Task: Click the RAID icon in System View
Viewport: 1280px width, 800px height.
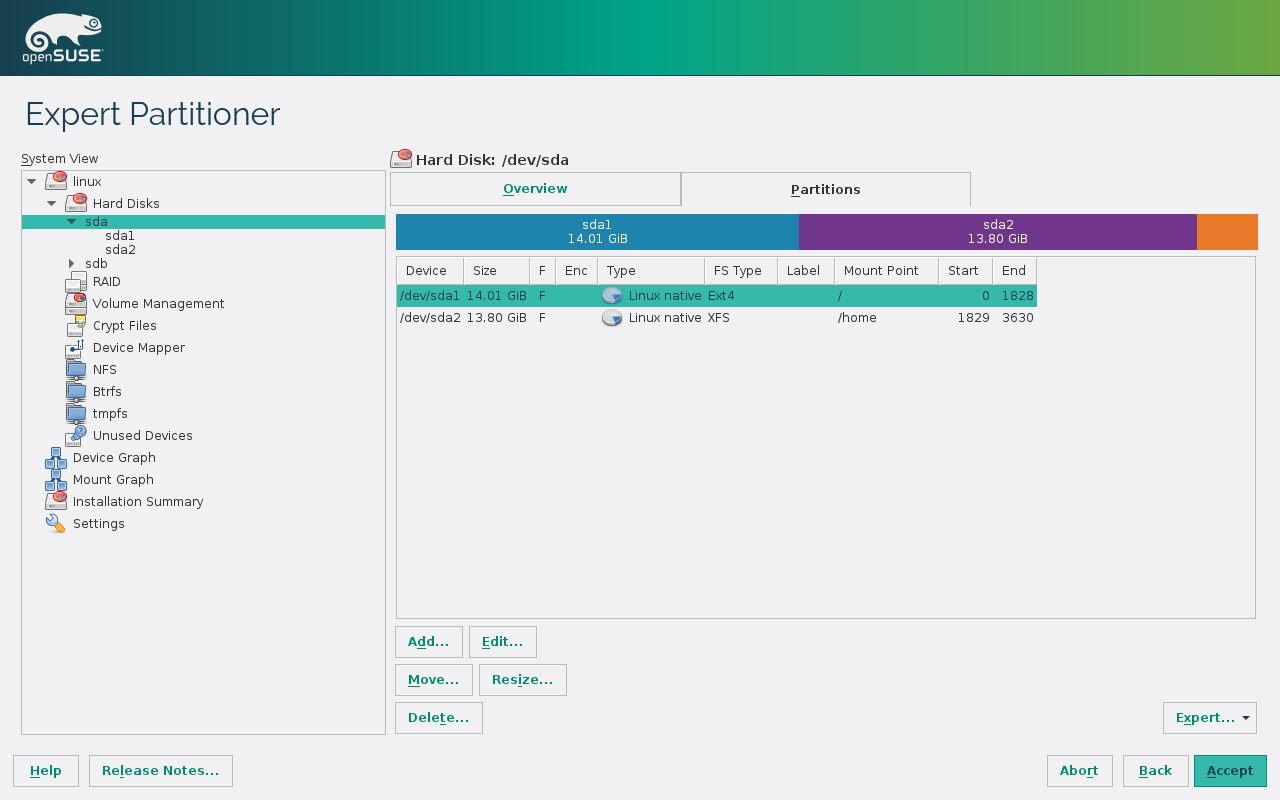Action: 76,282
